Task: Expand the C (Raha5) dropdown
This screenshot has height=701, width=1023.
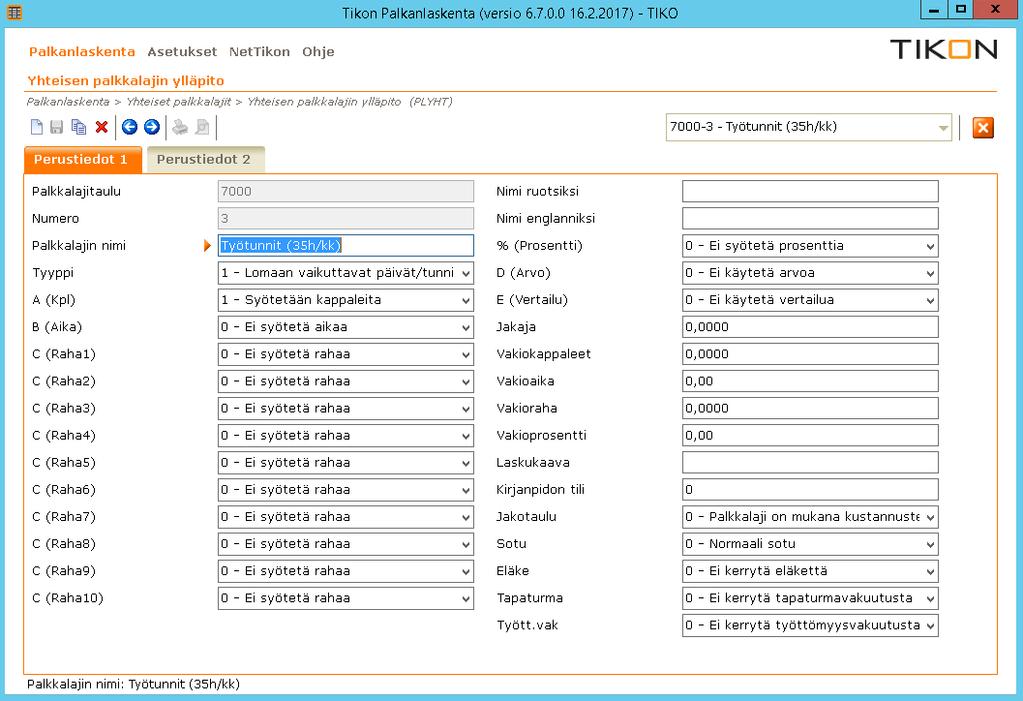Action: click(x=466, y=463)
